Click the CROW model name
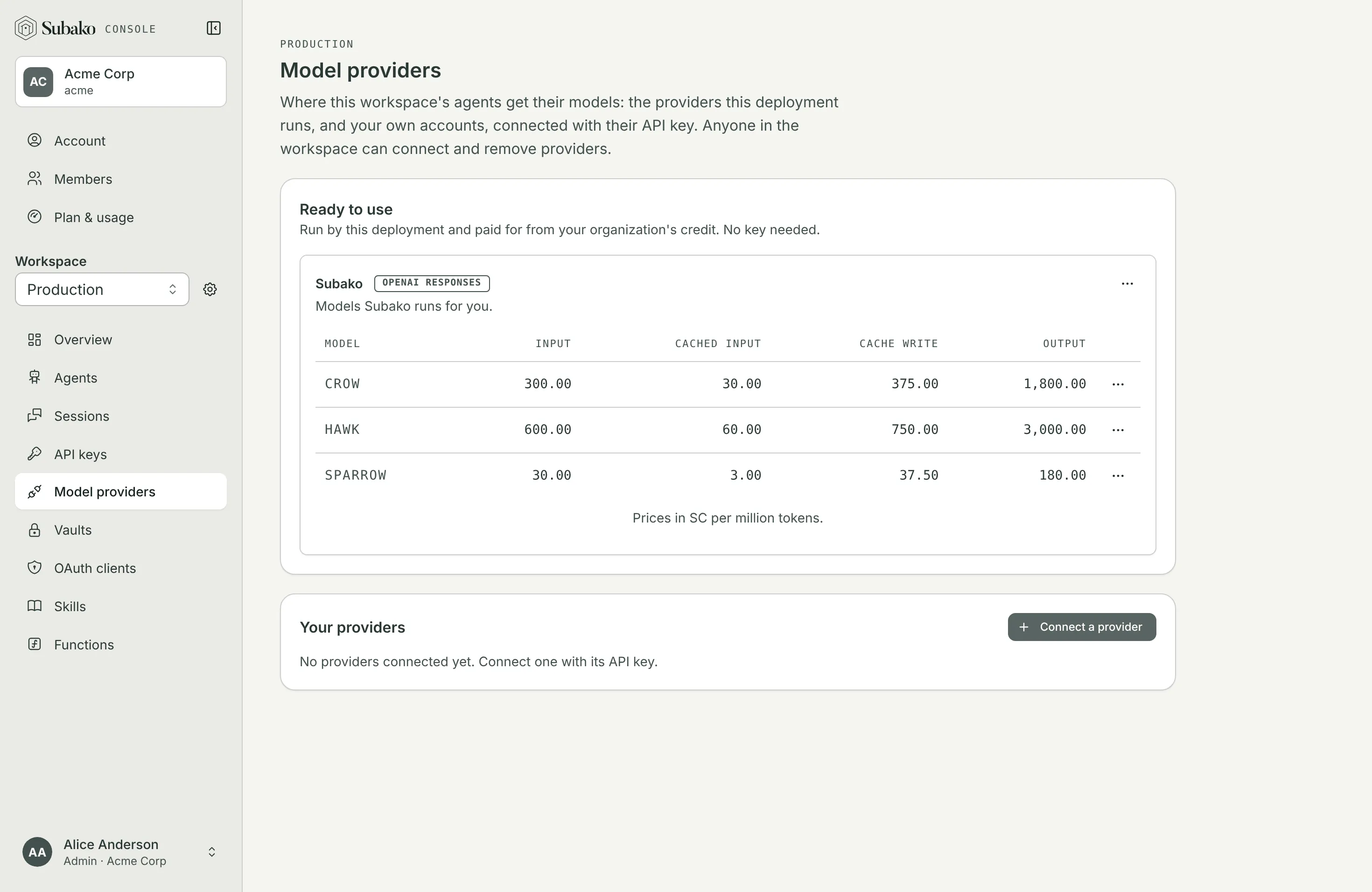Image resolution: width=1372 pixels, height=892 pixels. tap(342, 384)
